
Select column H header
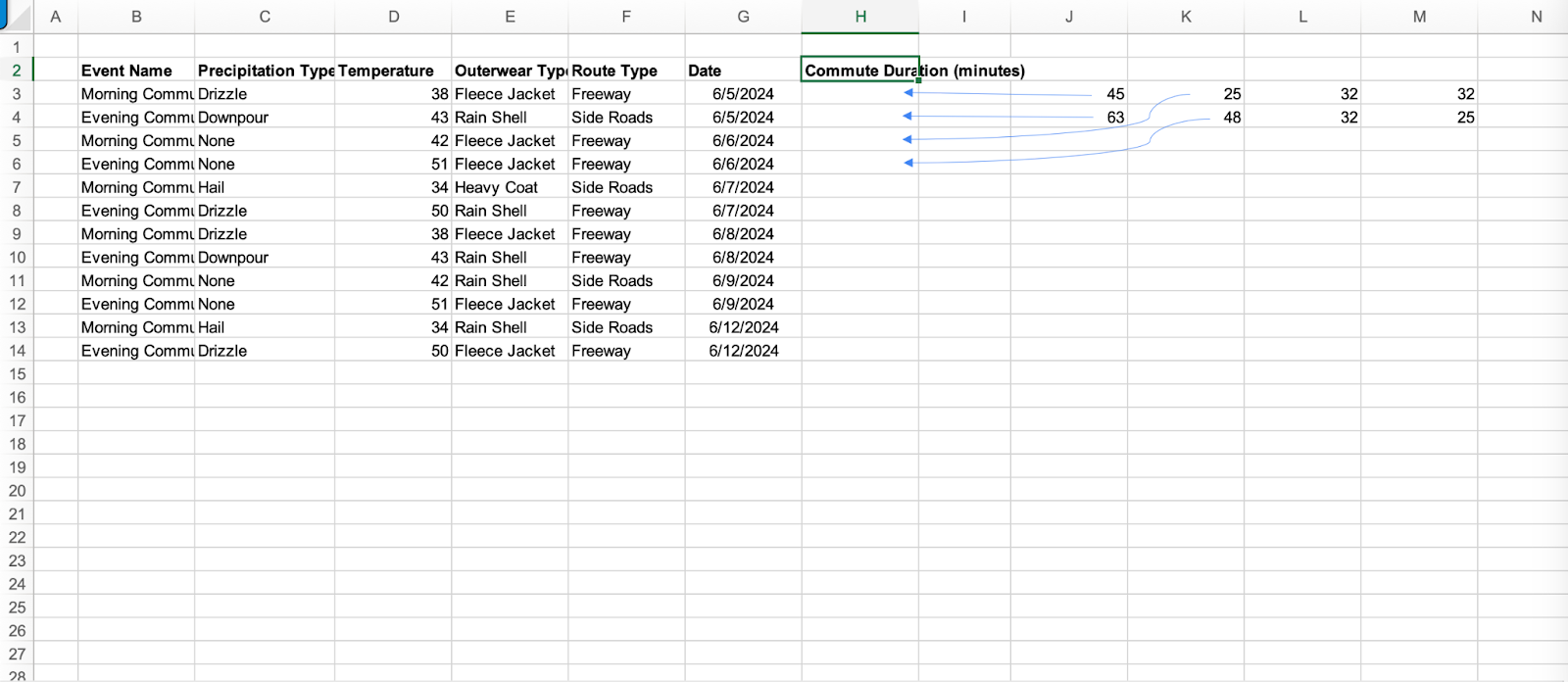[x=859, y=17]
